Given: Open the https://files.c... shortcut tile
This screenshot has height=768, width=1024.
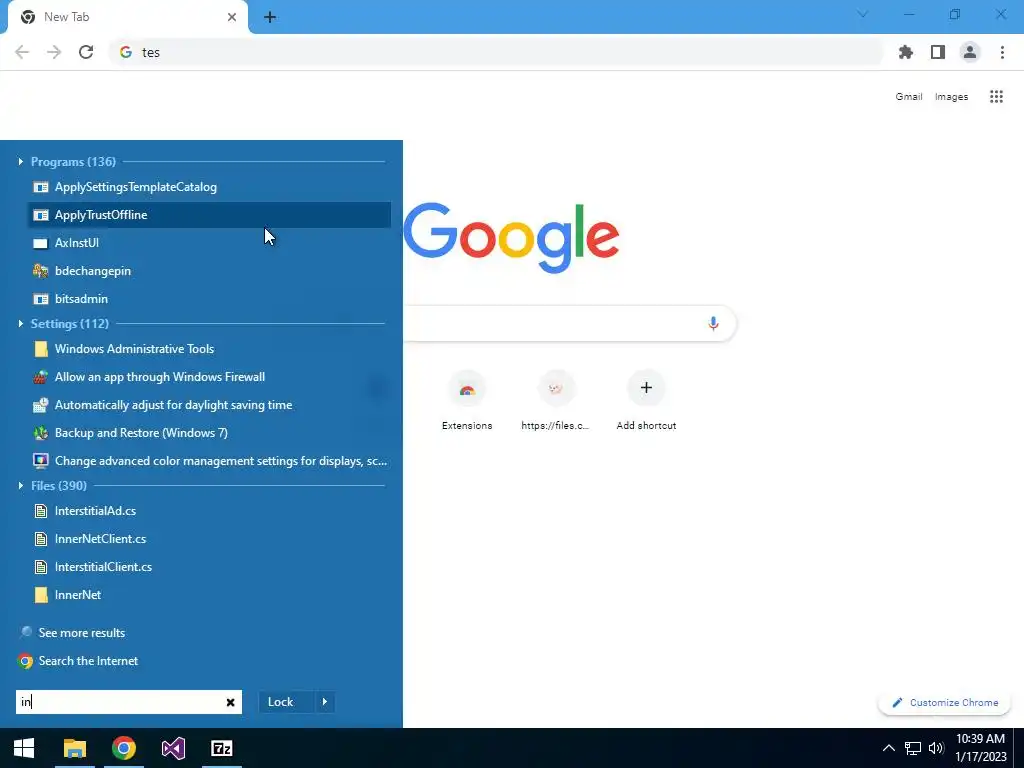Looking at the screenshot, I should pos(555,400).
